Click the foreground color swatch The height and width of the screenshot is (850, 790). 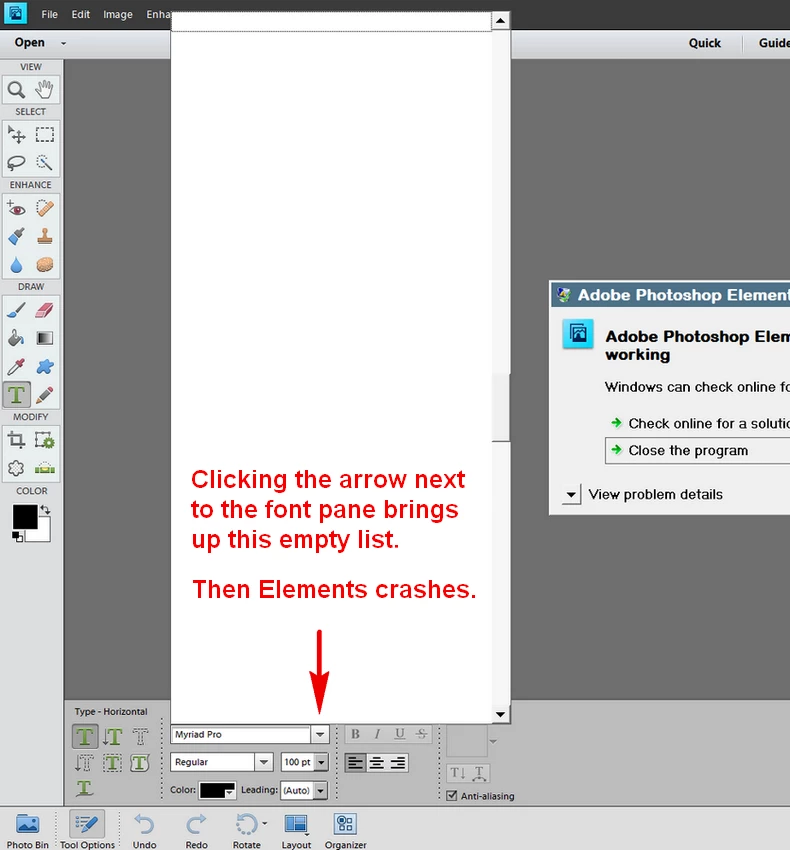click(x=25, y=517)
